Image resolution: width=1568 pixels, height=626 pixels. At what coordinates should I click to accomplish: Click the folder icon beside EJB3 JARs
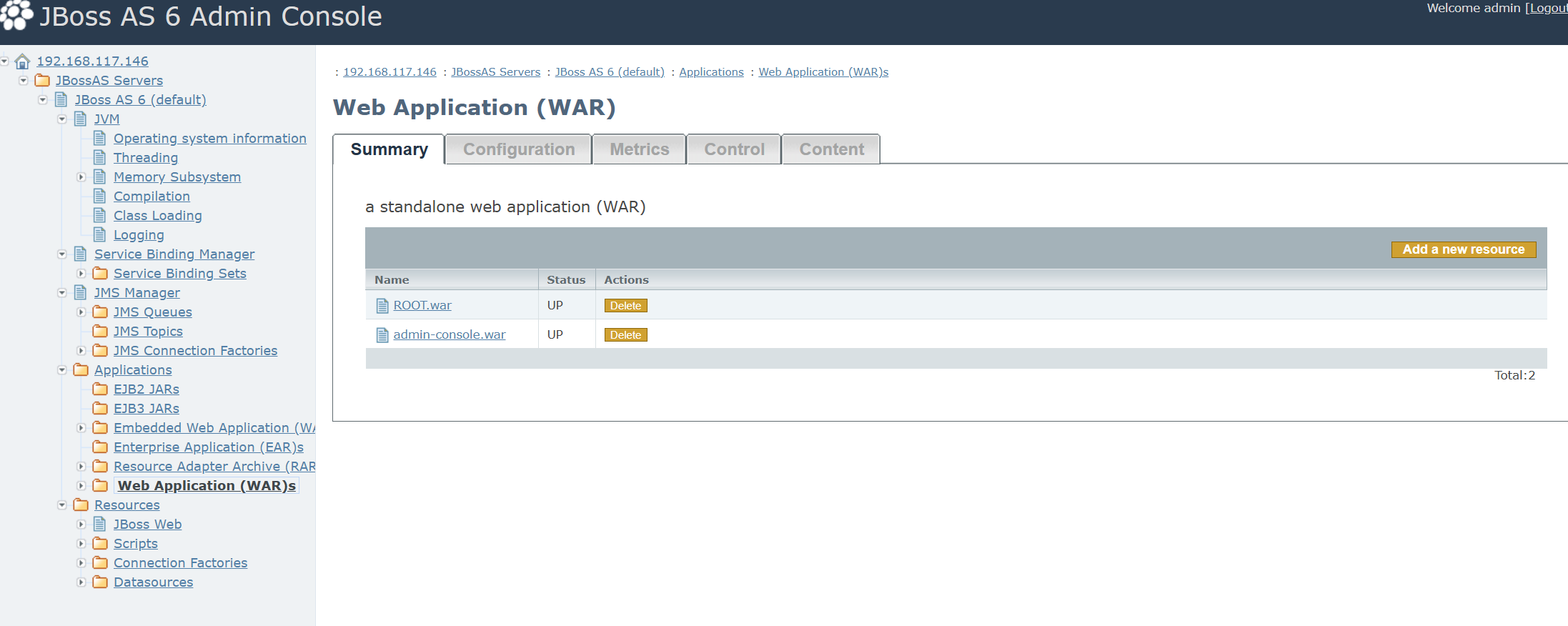tap(101, 408)
